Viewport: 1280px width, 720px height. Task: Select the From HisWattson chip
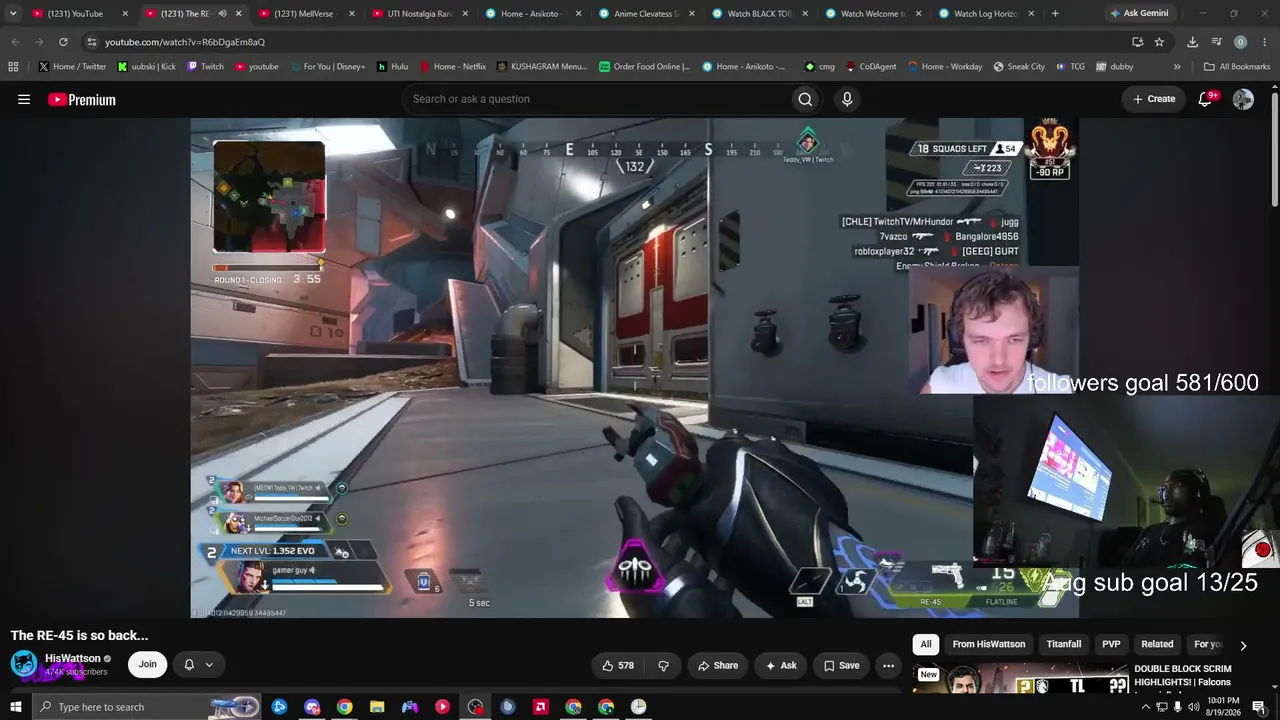(989, 645)
